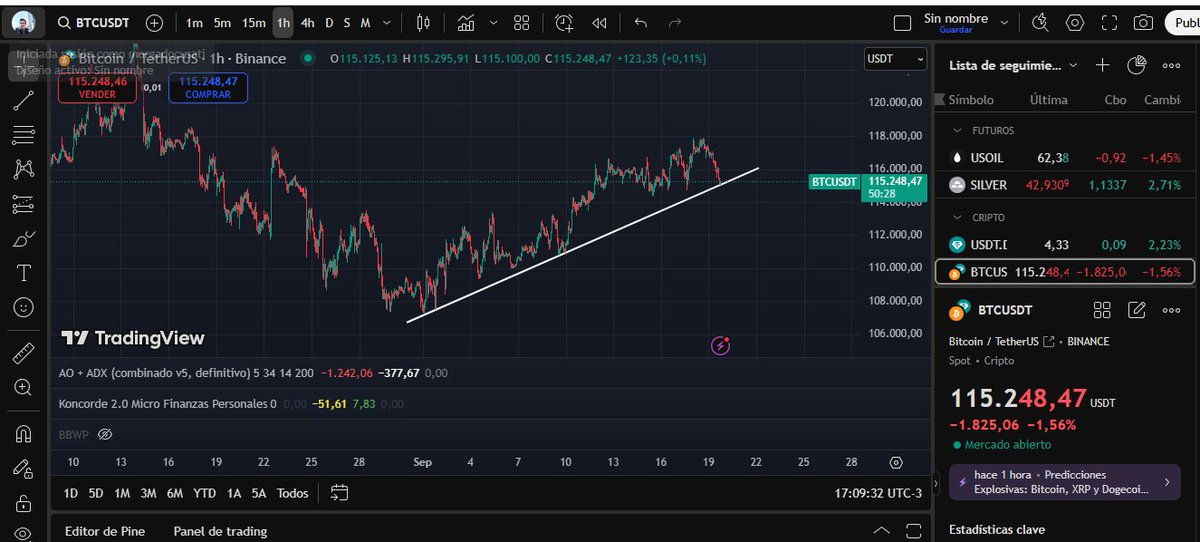
Task: Open the Predicciones Explosivas news item
Action: coord(1065,482)
